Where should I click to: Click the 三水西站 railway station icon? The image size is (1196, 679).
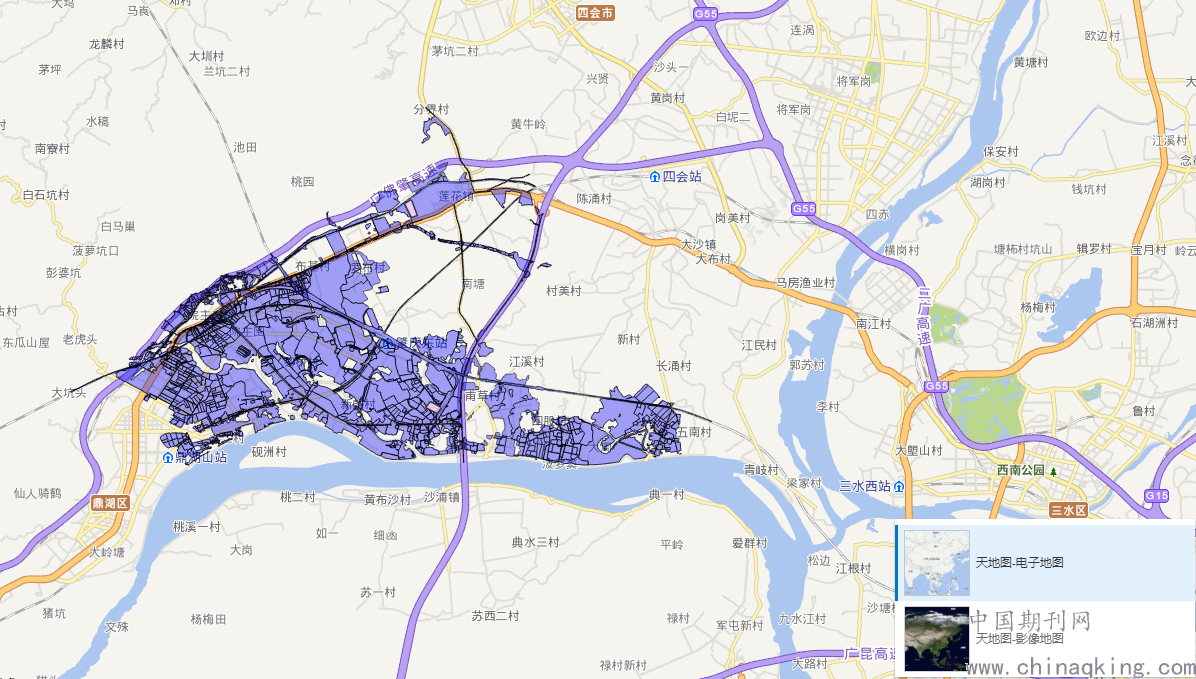pyautogui.click(x=899, y=486)
